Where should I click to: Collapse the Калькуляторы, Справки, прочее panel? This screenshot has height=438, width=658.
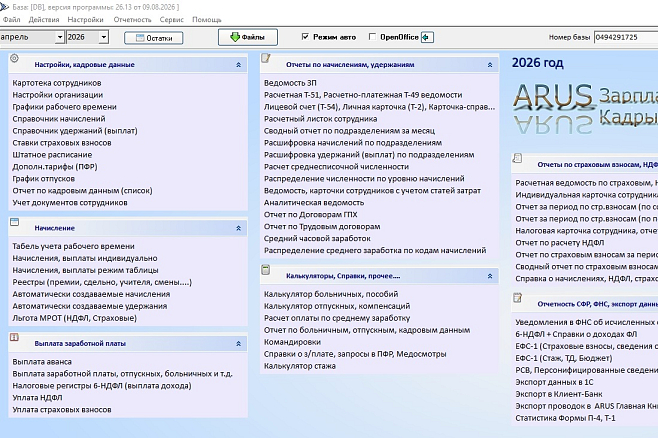pos(490,276)
